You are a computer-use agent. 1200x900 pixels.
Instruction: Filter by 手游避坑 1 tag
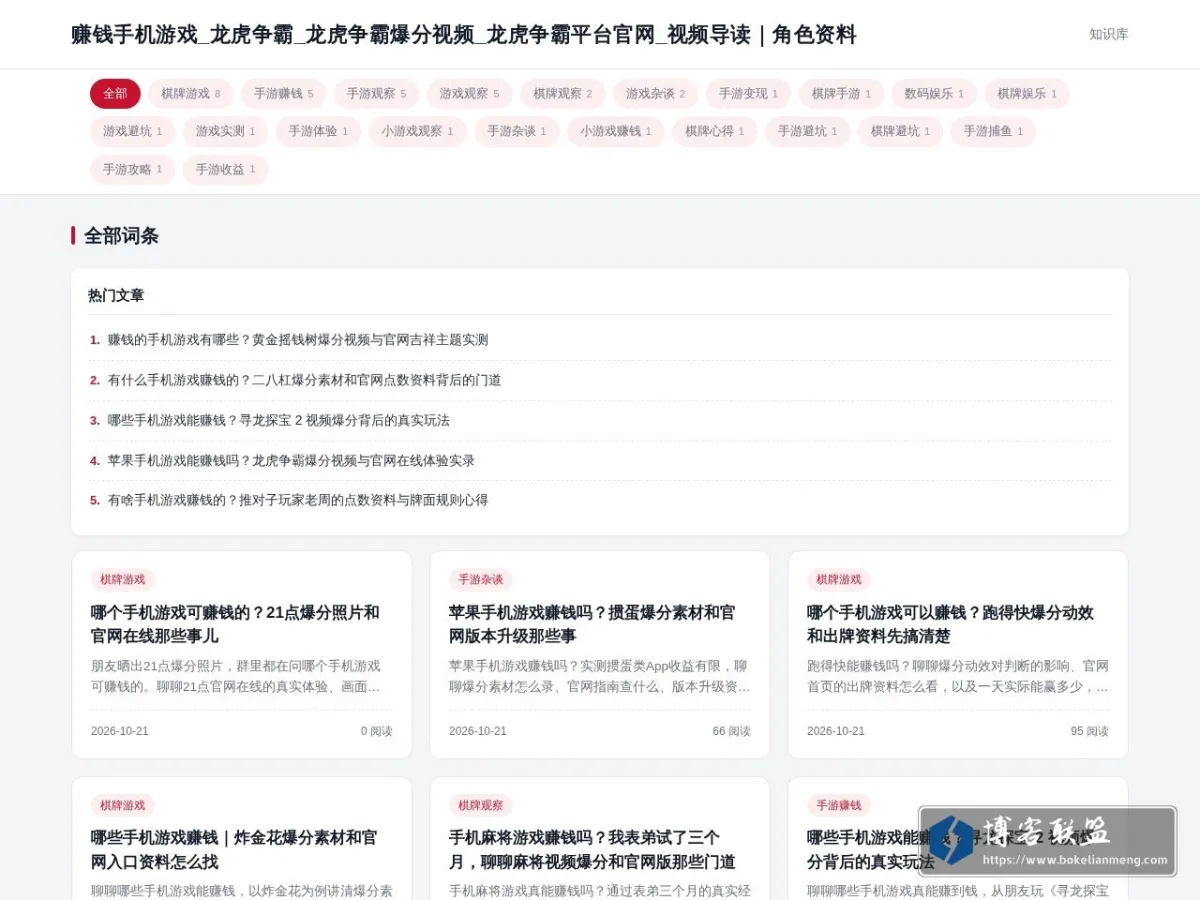[807, 131]
